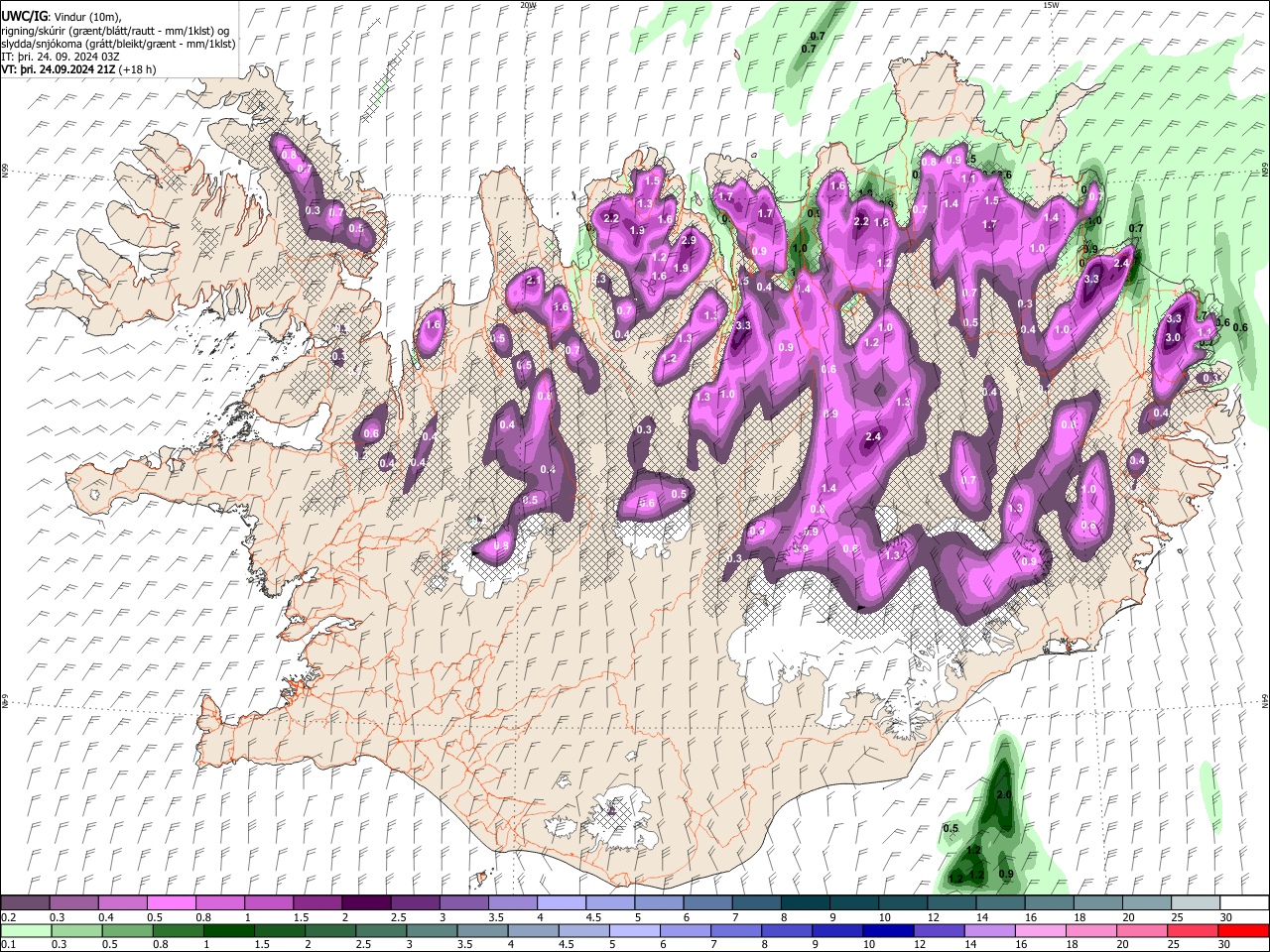Click the '20W' longitude label

pos(529,5)
